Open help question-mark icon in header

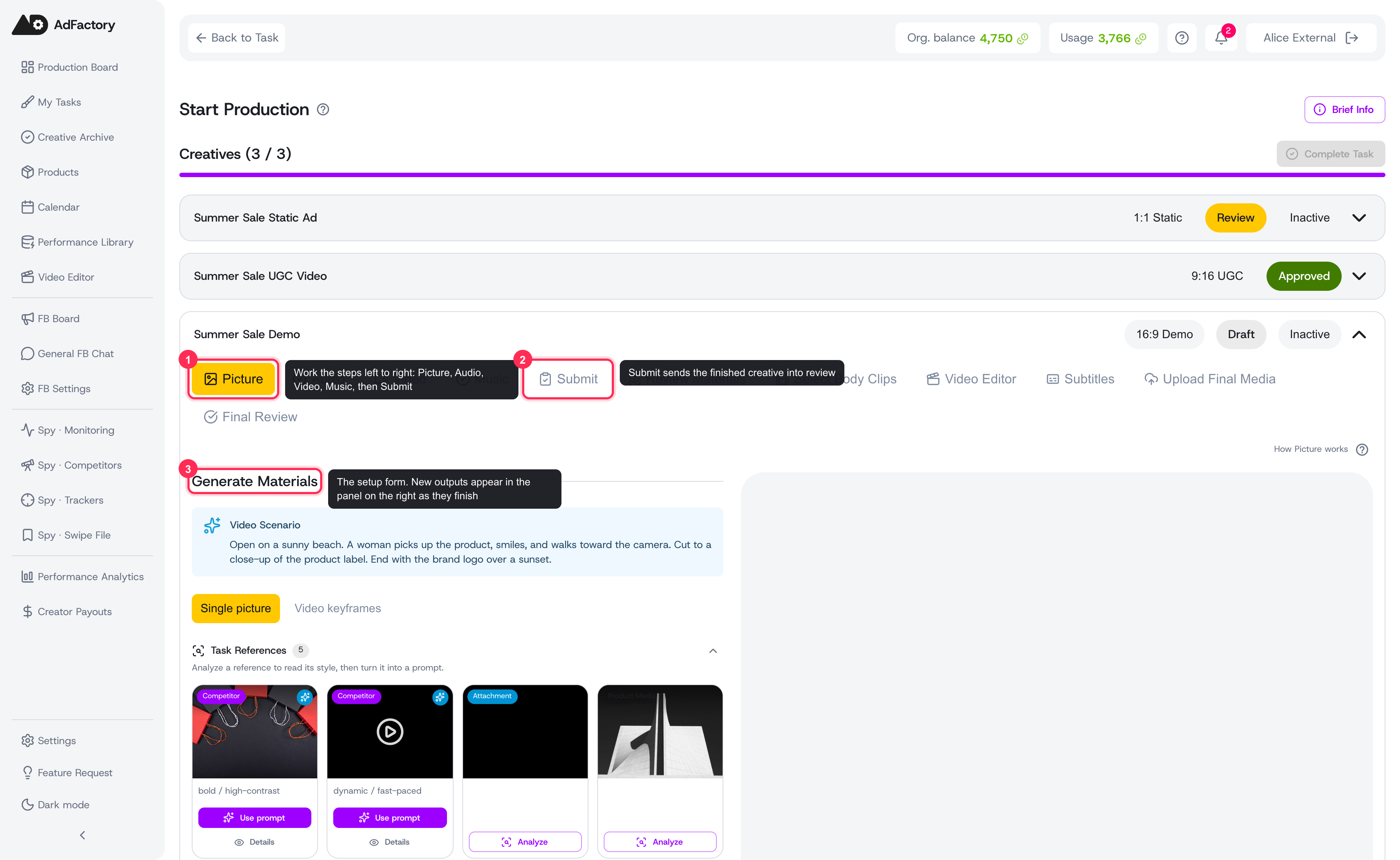1182,38
